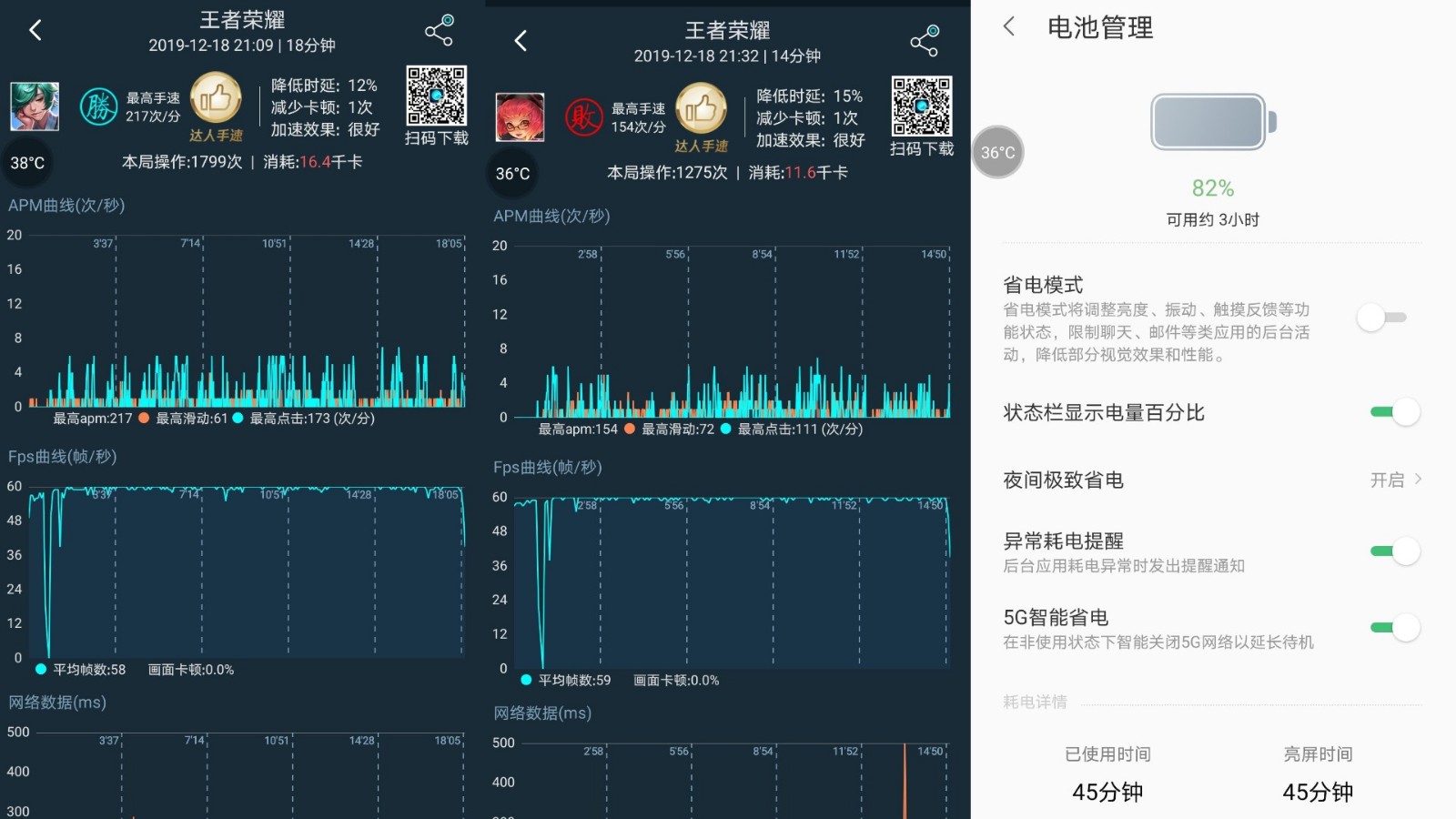Tap 扫码下载 in second report
Viewport: 1456px width, 819px height.
tap(922, 149)
